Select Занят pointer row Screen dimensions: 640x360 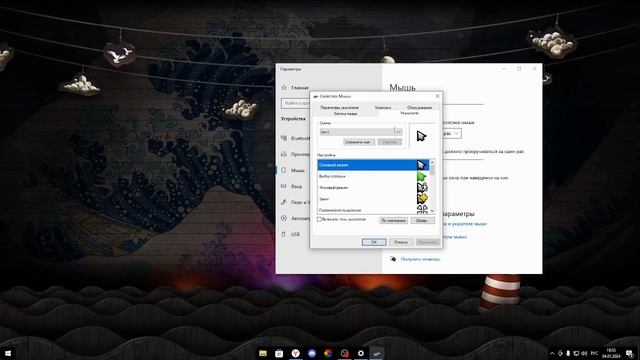pyautogui.click(x=373, y=199)
